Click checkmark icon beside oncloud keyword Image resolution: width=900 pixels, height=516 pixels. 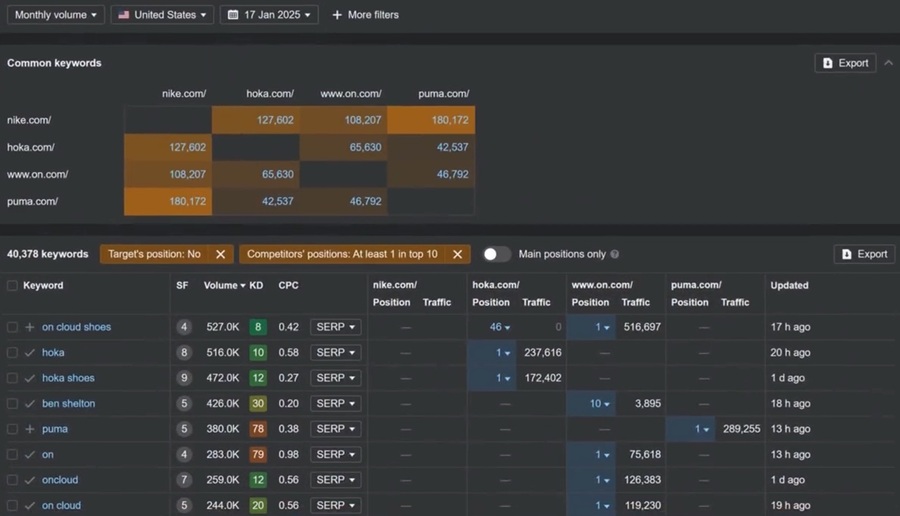(30, 480)
